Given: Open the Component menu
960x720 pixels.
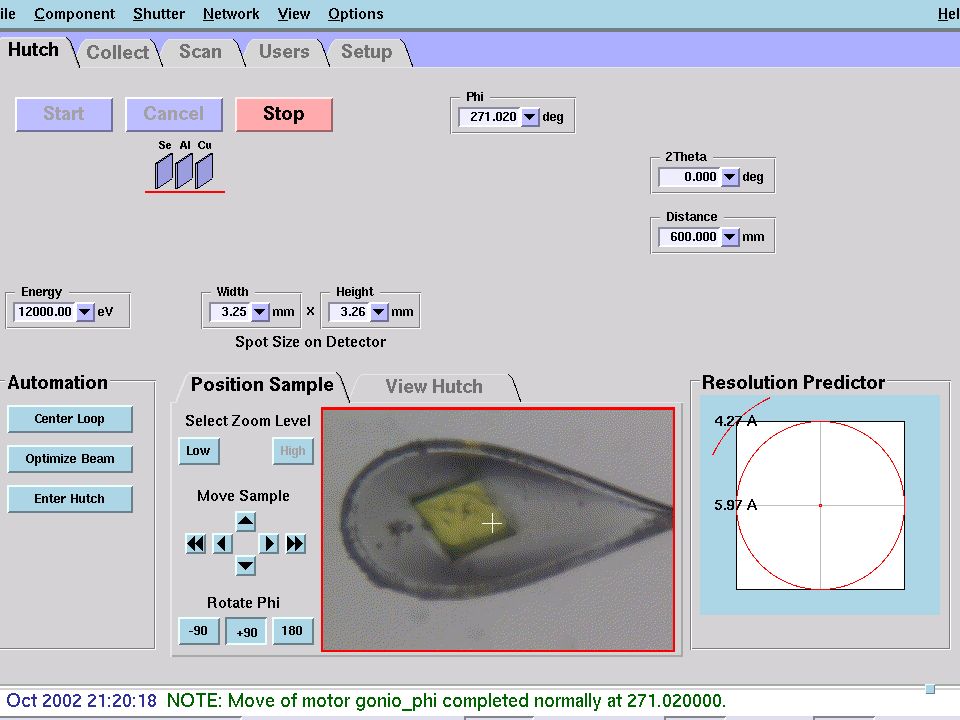Looking at the screenshot, I should (x=75, y=13).
